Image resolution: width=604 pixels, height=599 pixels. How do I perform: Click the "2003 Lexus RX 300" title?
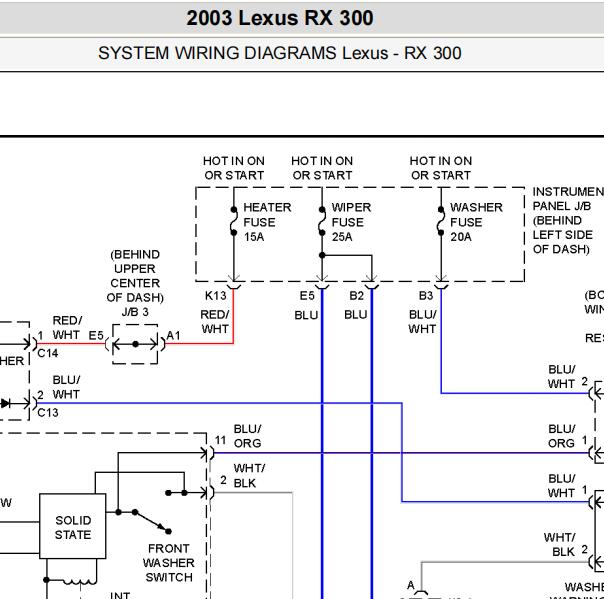pyautogui.click(x=280, y=18)
